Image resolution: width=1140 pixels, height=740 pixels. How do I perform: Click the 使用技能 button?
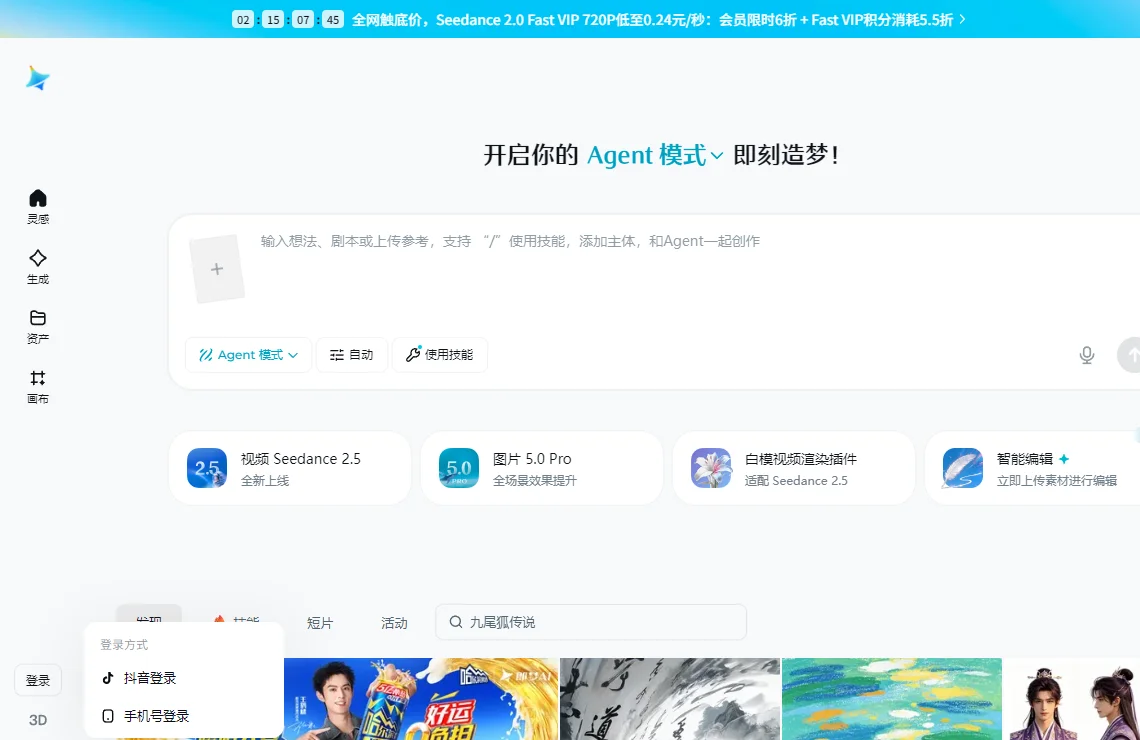click(x=439, y=355)
